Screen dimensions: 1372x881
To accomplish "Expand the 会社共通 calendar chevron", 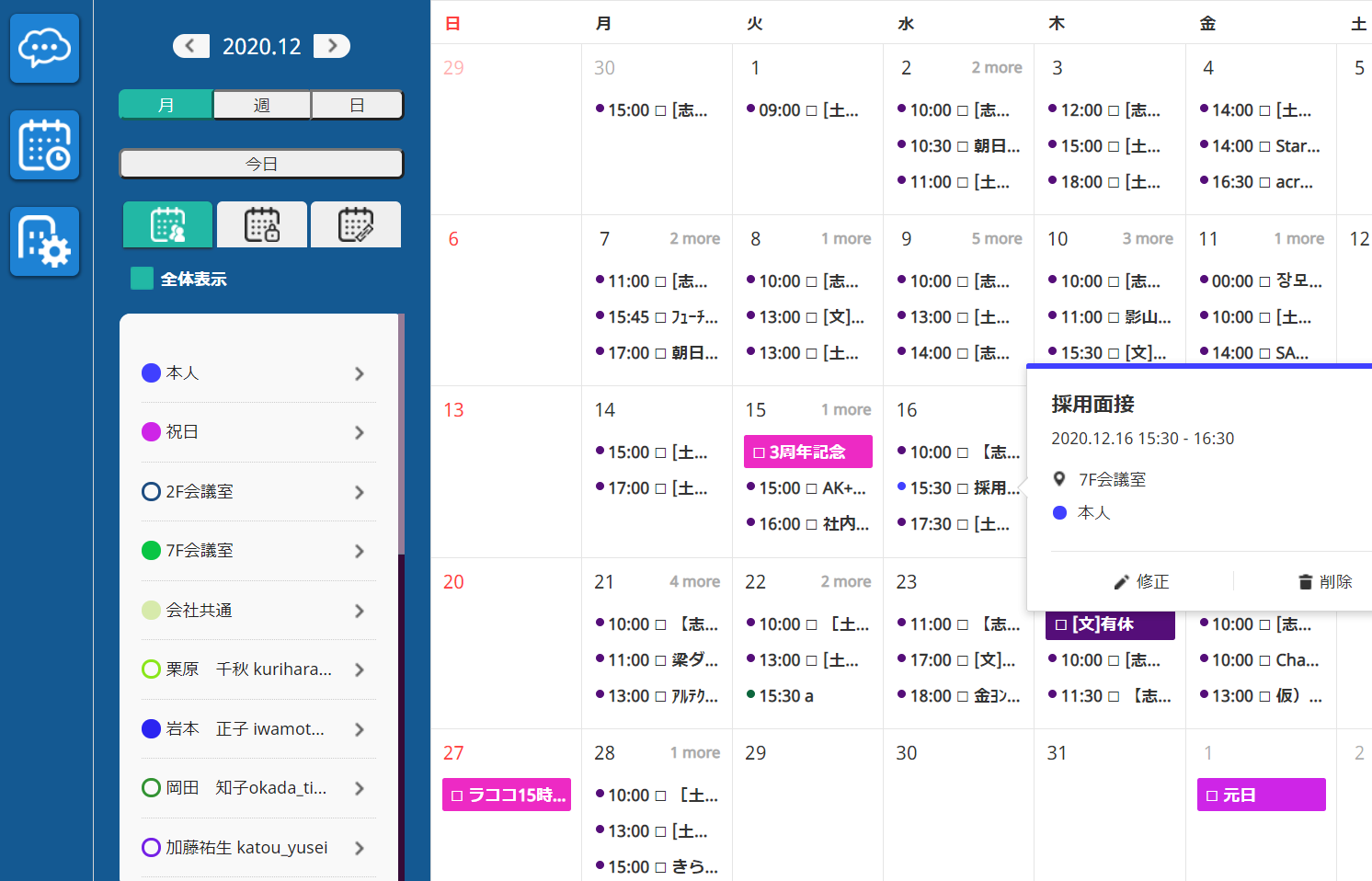I will (x=360, y=611).
